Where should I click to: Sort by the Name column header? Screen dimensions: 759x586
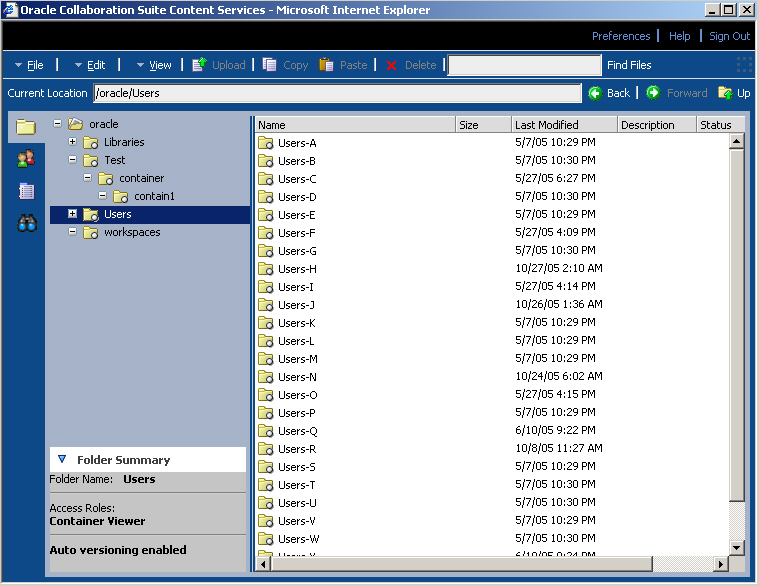tap(355, 125)
